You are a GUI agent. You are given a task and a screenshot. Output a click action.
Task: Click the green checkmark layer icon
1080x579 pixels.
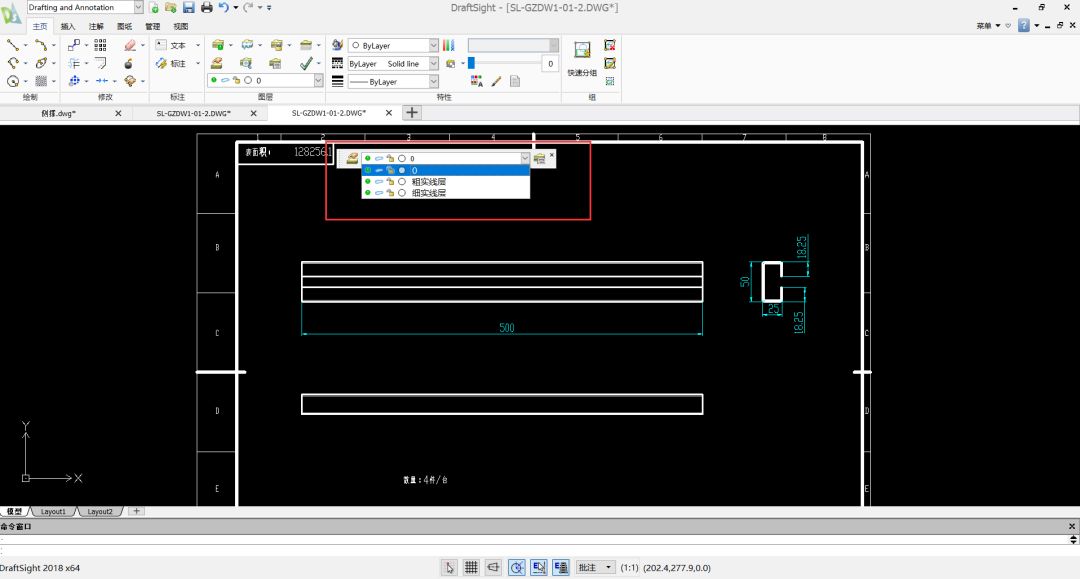click(x=306, y=63)
